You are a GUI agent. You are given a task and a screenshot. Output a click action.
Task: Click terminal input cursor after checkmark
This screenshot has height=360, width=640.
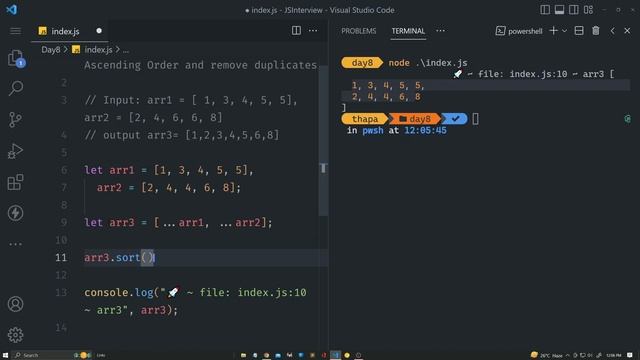(x=476, y=119)
